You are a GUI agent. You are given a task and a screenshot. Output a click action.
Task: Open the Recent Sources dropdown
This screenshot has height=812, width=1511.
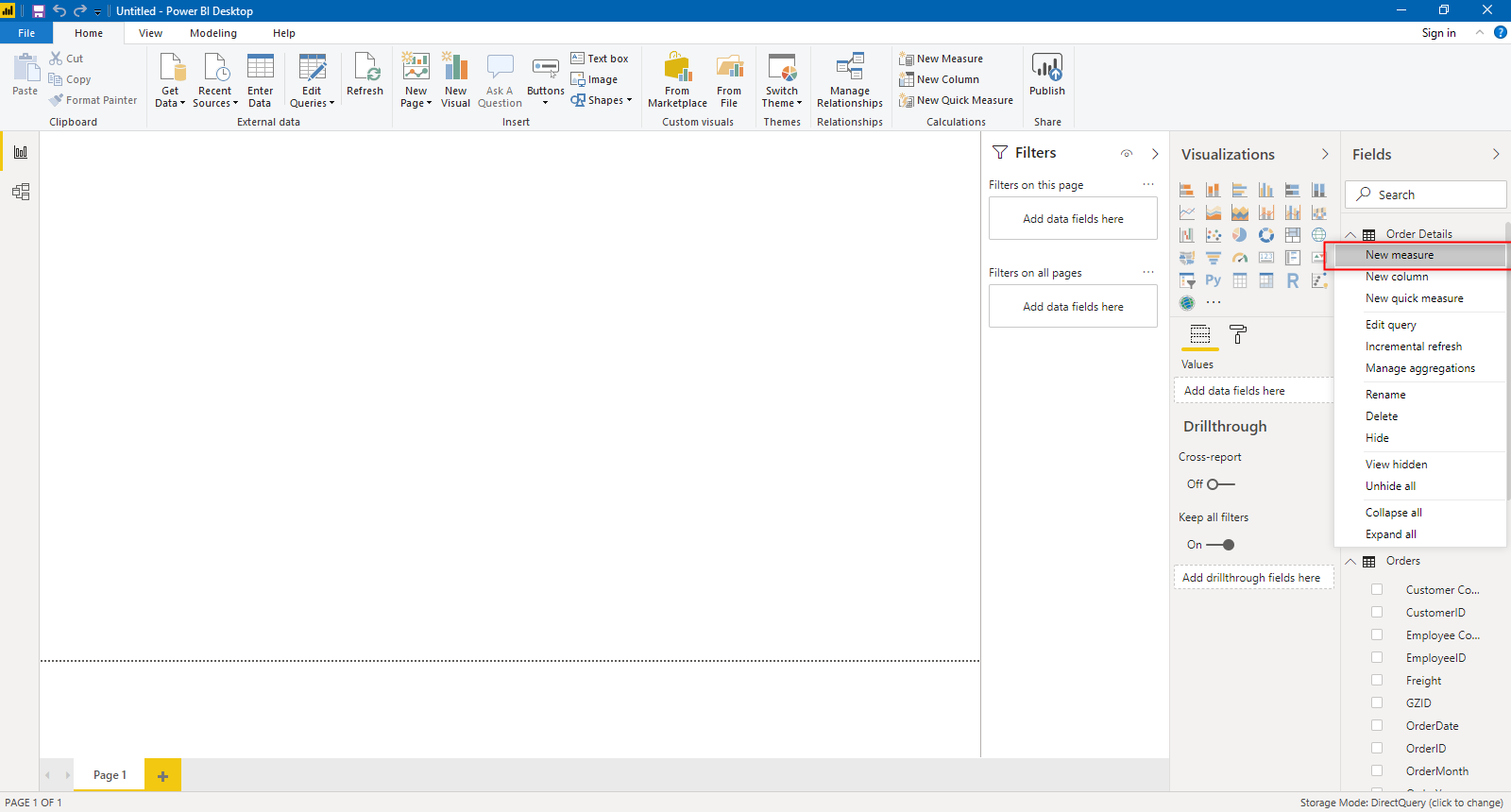[x=215, y=80]
